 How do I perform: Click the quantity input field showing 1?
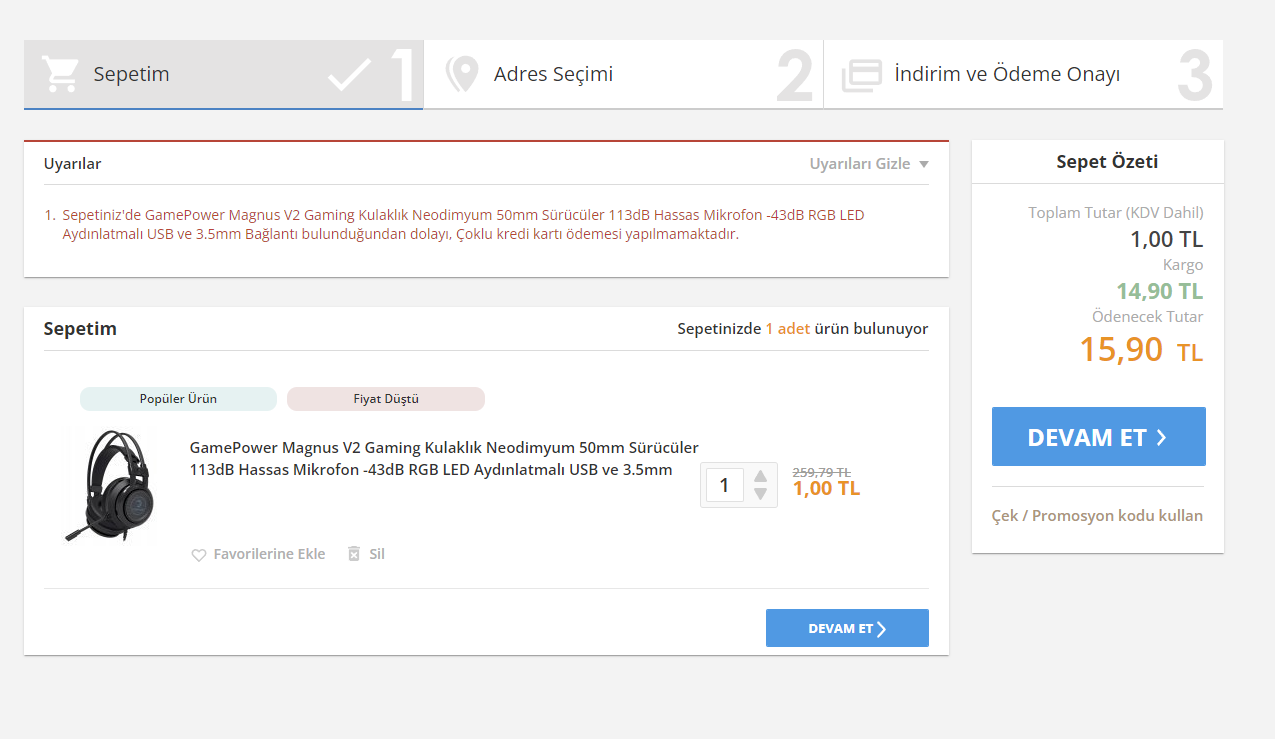click(x=724, y=486)
